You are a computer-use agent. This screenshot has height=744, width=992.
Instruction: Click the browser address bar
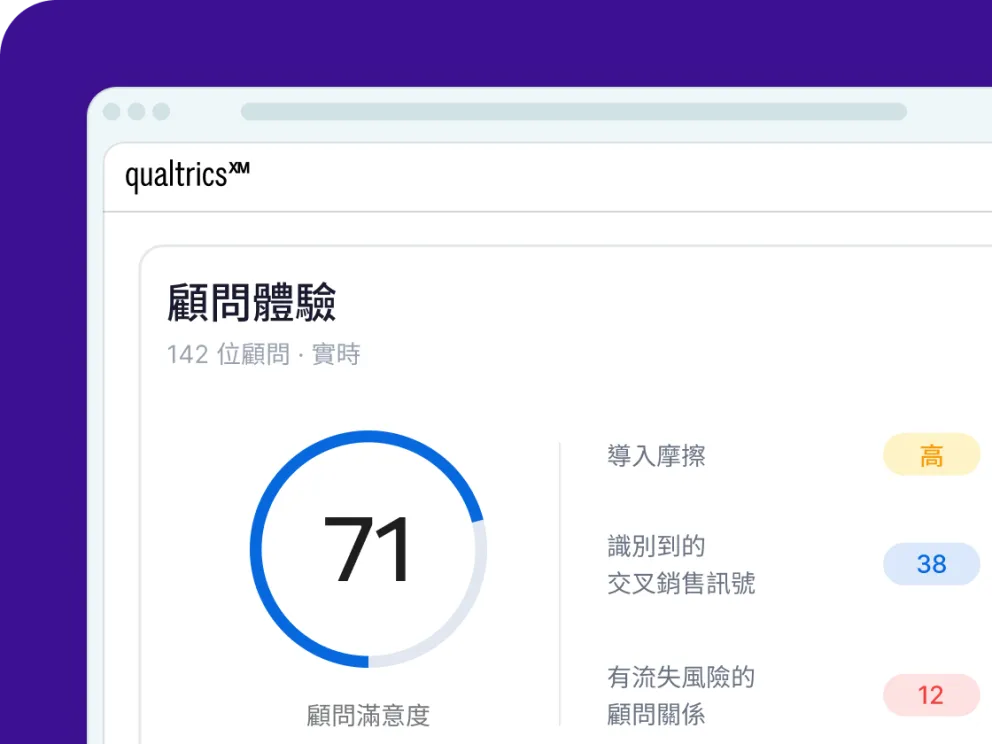point(574,111)
